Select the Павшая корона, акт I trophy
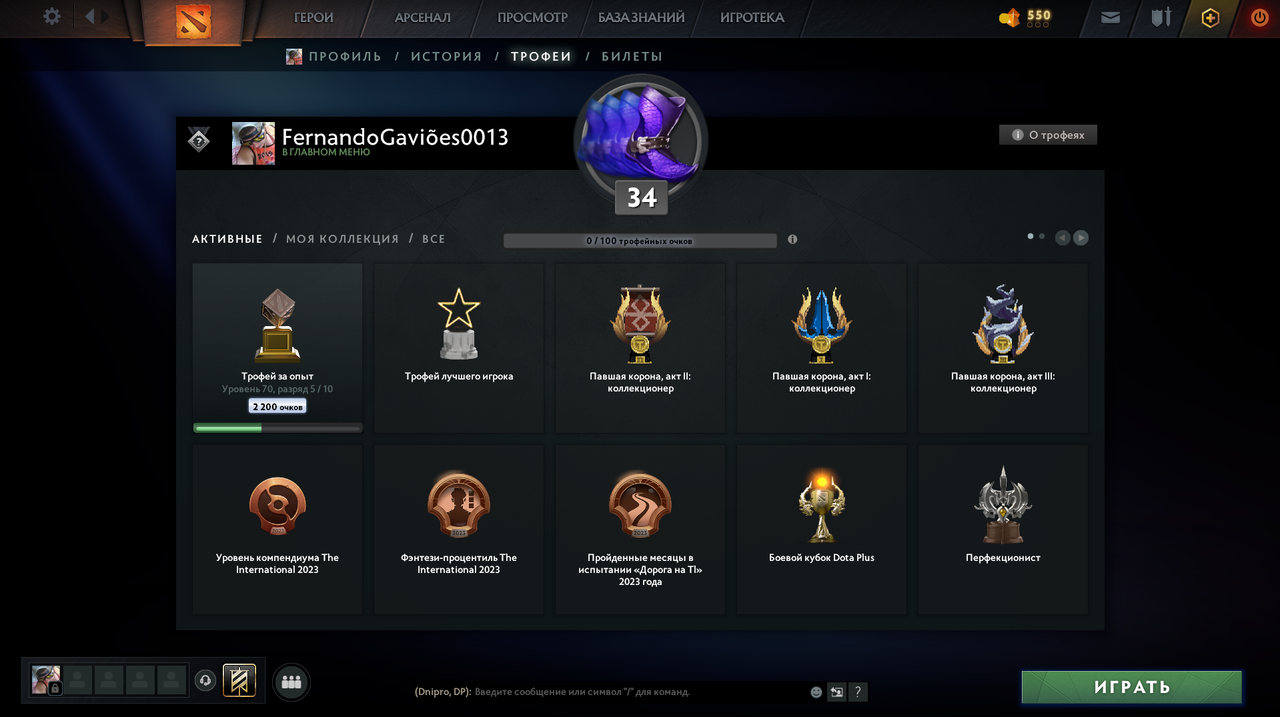Viewport: 1280px width, 717px height. [x=822, y=348]
